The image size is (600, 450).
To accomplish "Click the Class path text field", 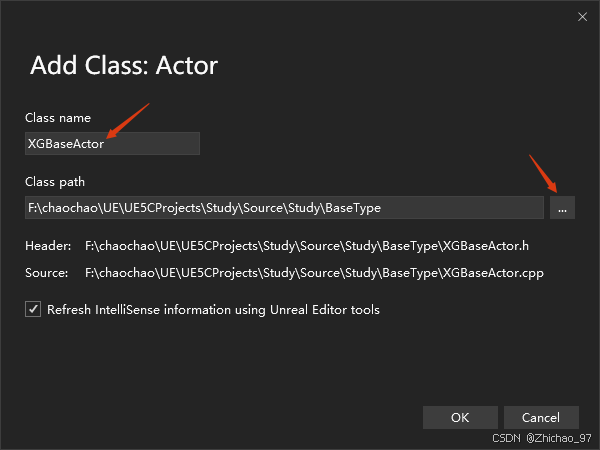I will point(284,208).
